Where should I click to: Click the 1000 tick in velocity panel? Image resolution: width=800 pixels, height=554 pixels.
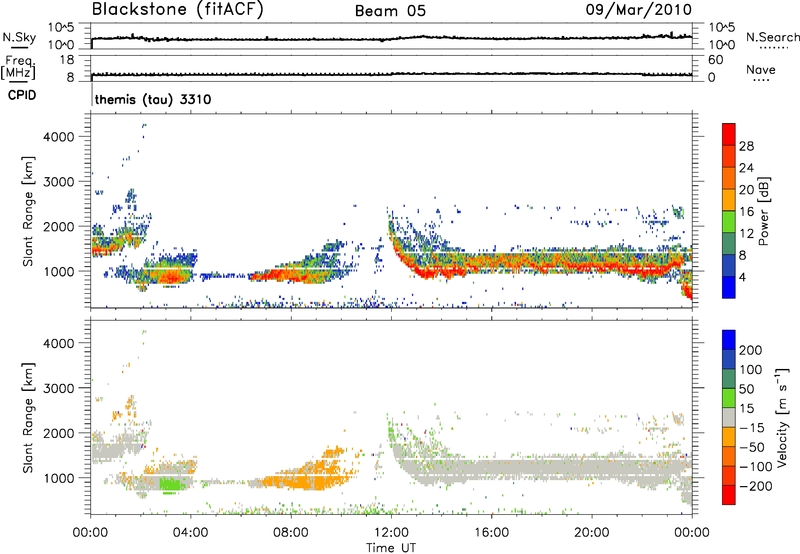coord(59,478)
